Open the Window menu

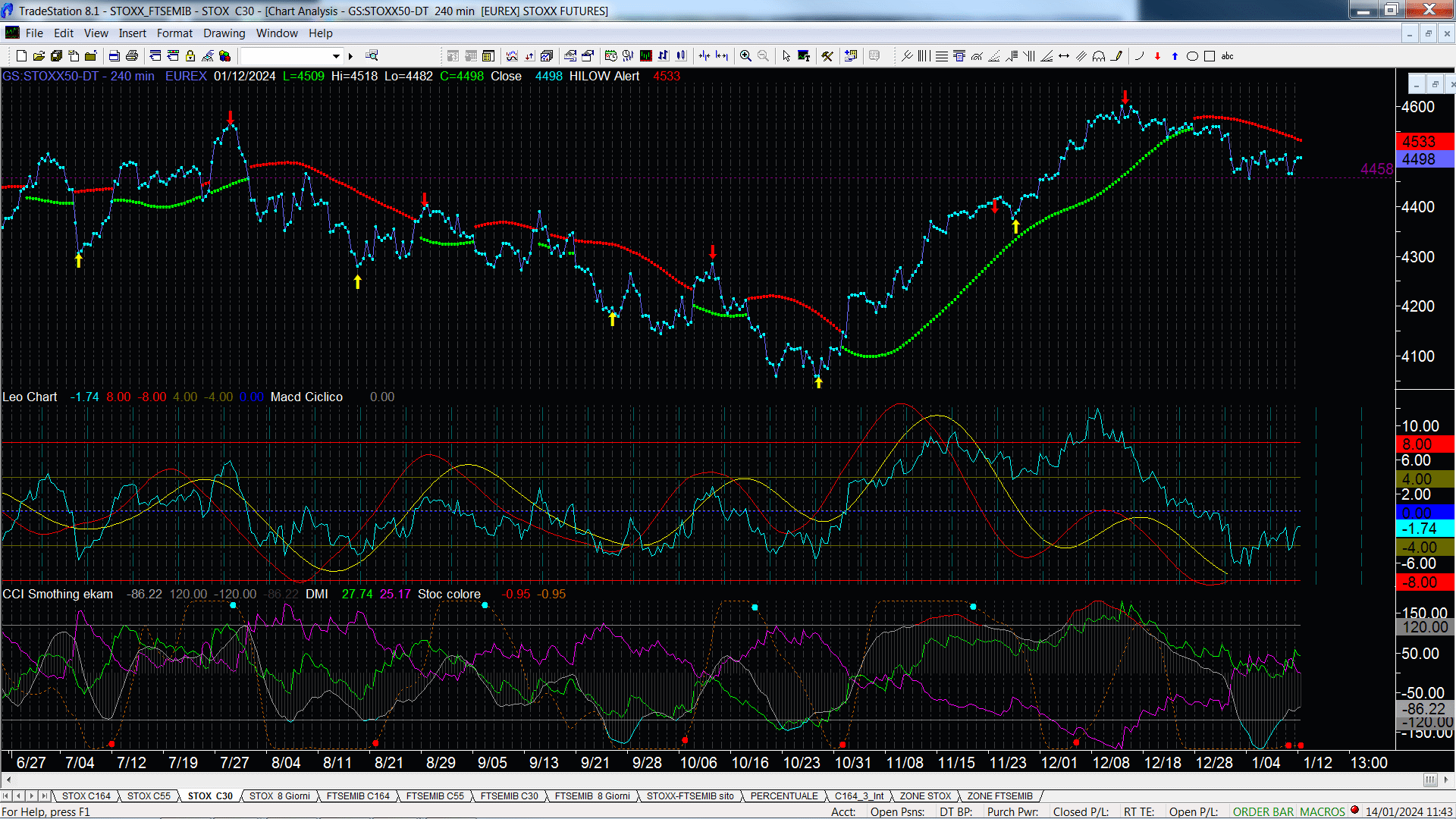click(x=277, y=33)
